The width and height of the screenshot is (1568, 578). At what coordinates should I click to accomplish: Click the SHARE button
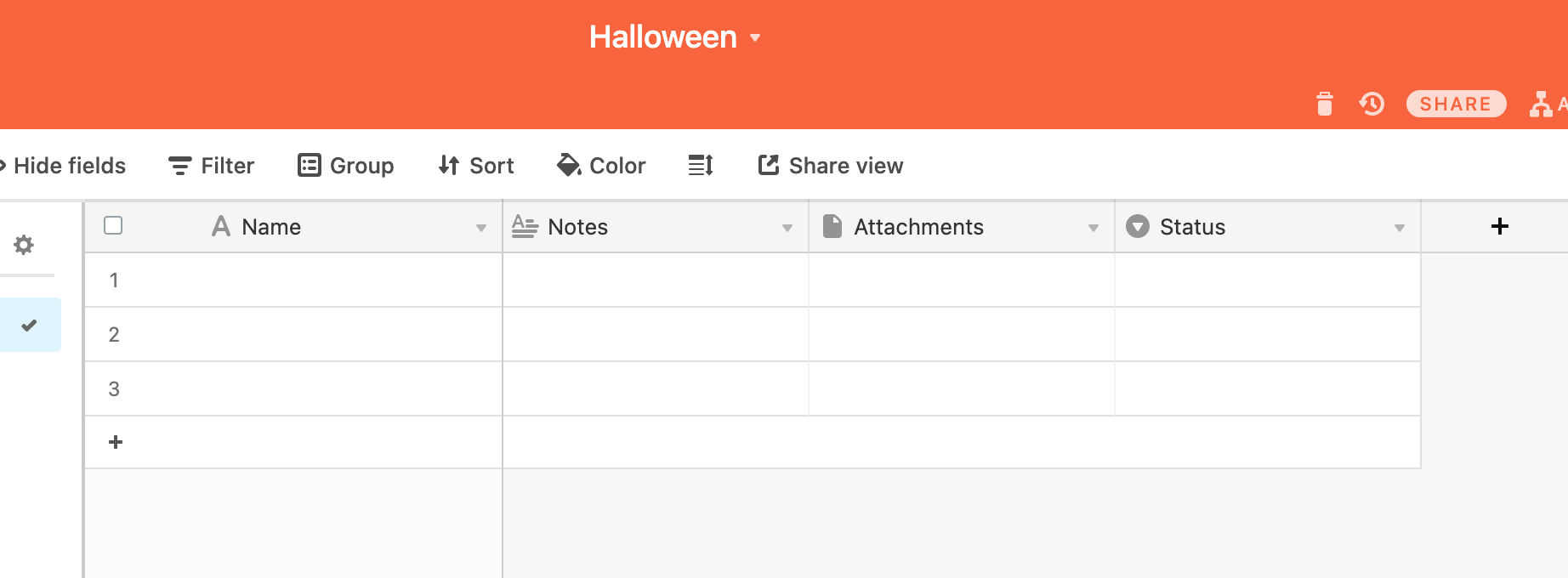click(x=1456, y=104)
